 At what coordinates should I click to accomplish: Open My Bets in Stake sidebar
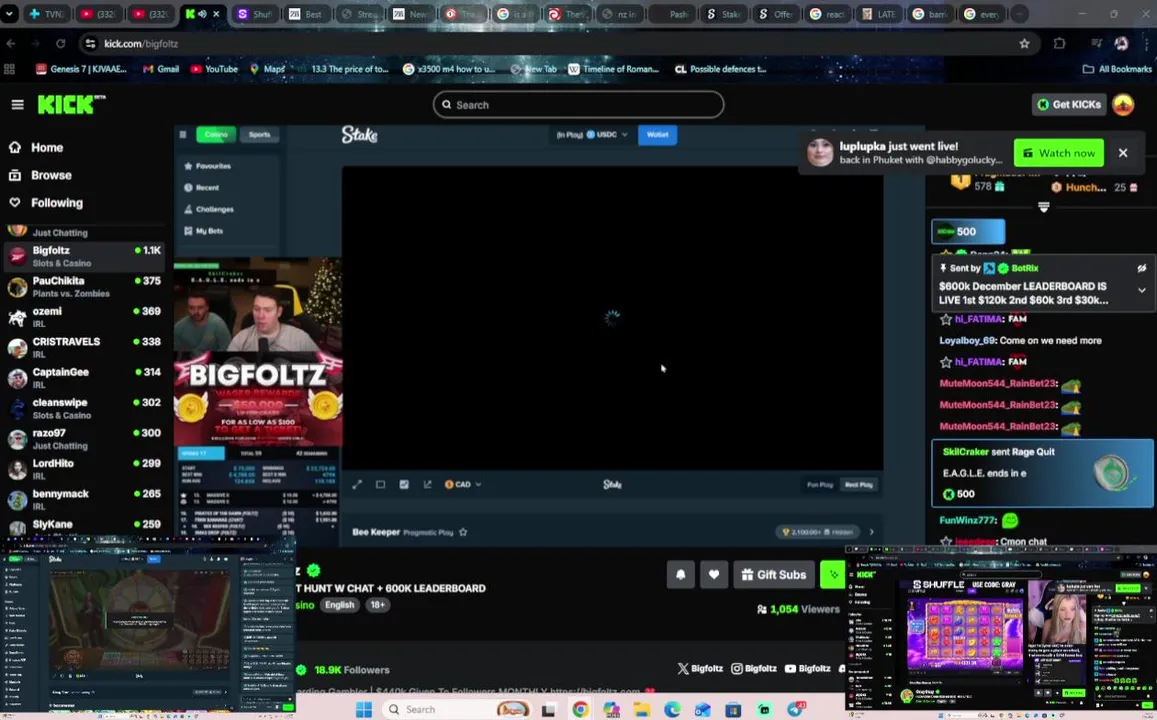click(x=204, y=231)
